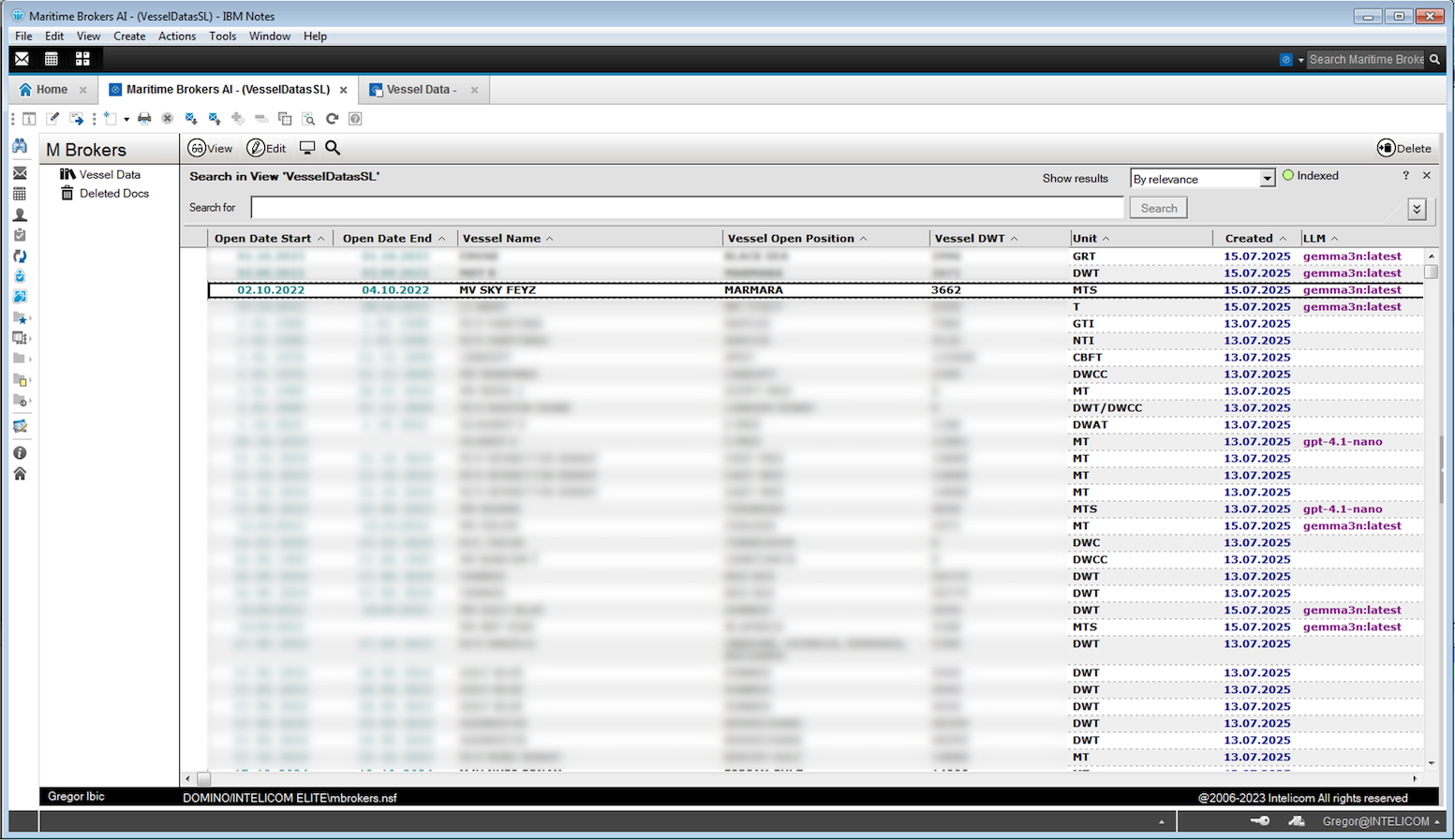
Task: Click the Delete action button
Action: (x=1404, y=148)
